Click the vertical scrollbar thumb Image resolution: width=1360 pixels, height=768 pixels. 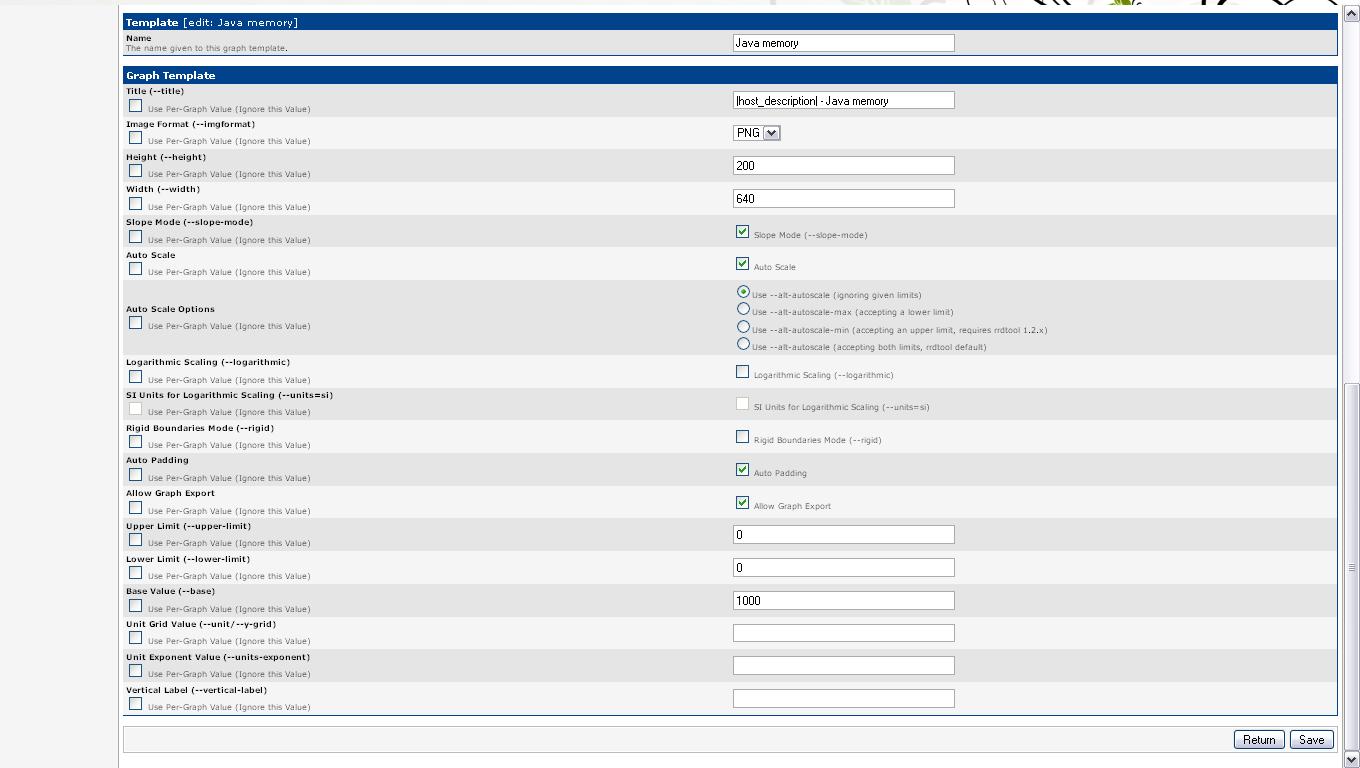click(x=1352, y=567)
